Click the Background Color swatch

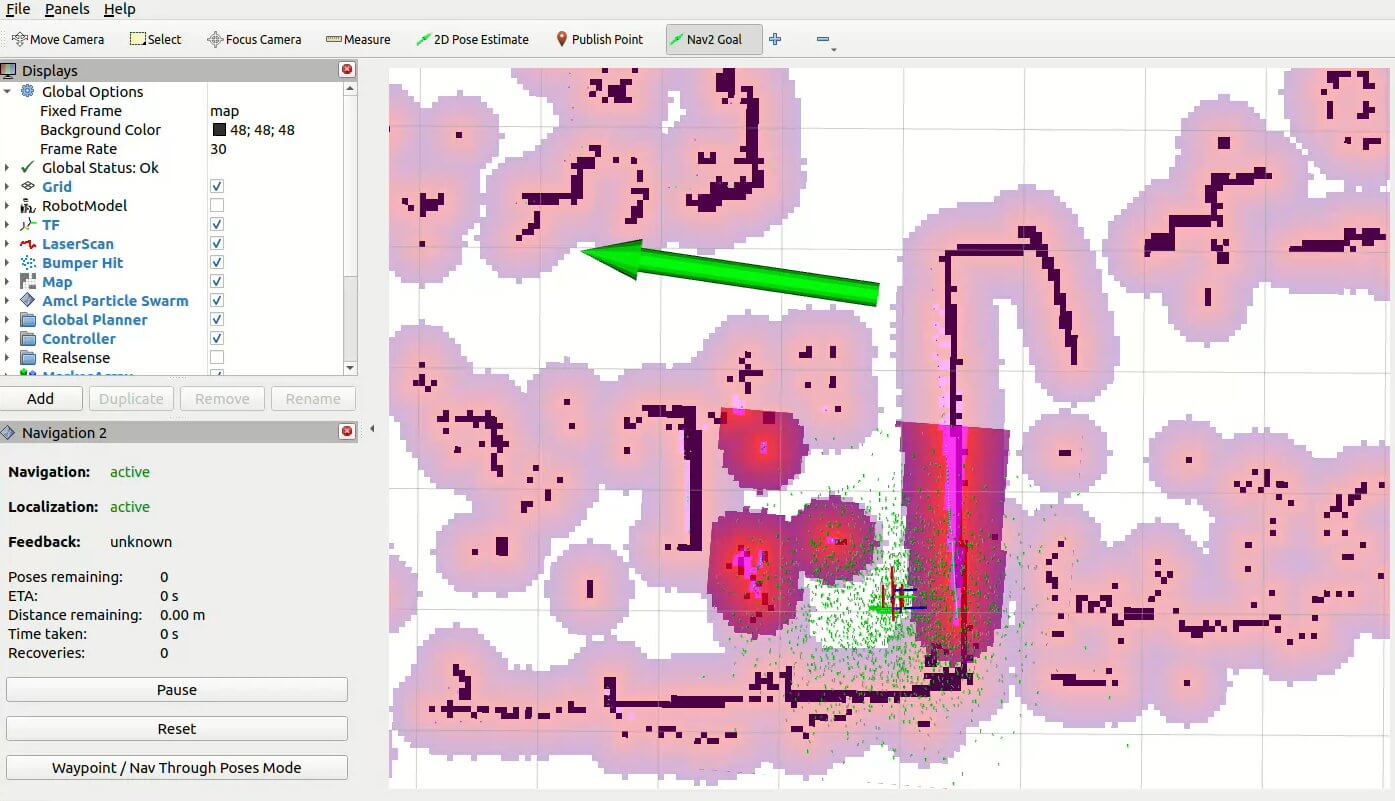(219, 130)
